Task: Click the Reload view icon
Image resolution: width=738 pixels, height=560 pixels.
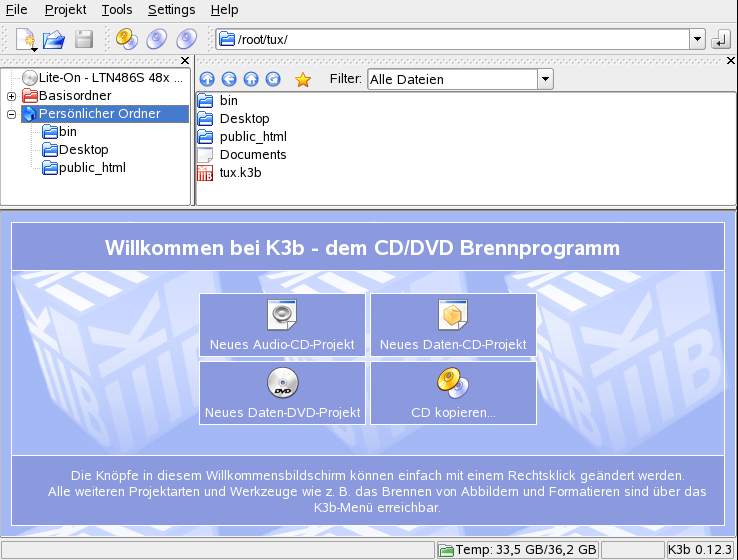Action: (273, 79)
